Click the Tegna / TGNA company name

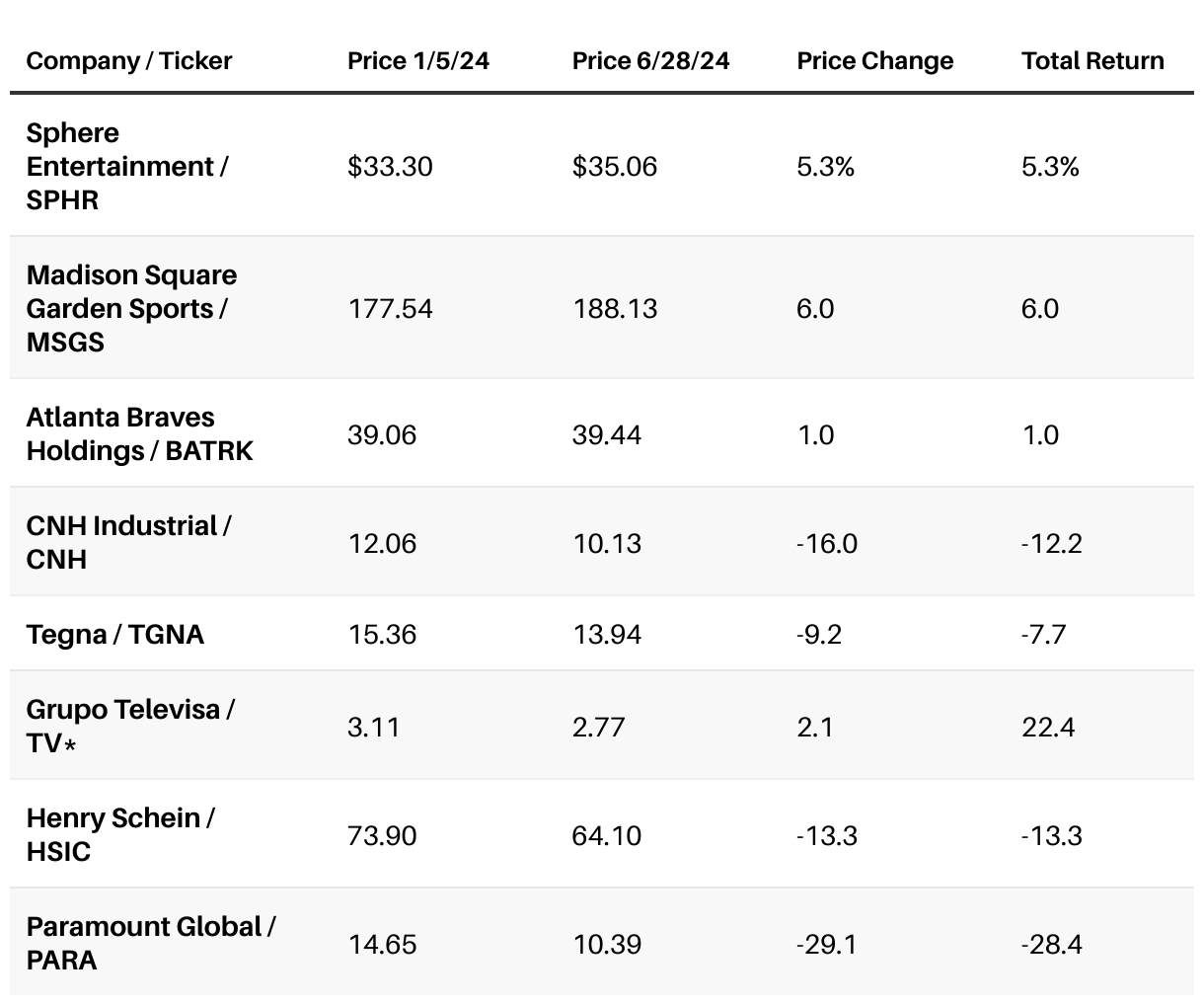coord(114,634)
